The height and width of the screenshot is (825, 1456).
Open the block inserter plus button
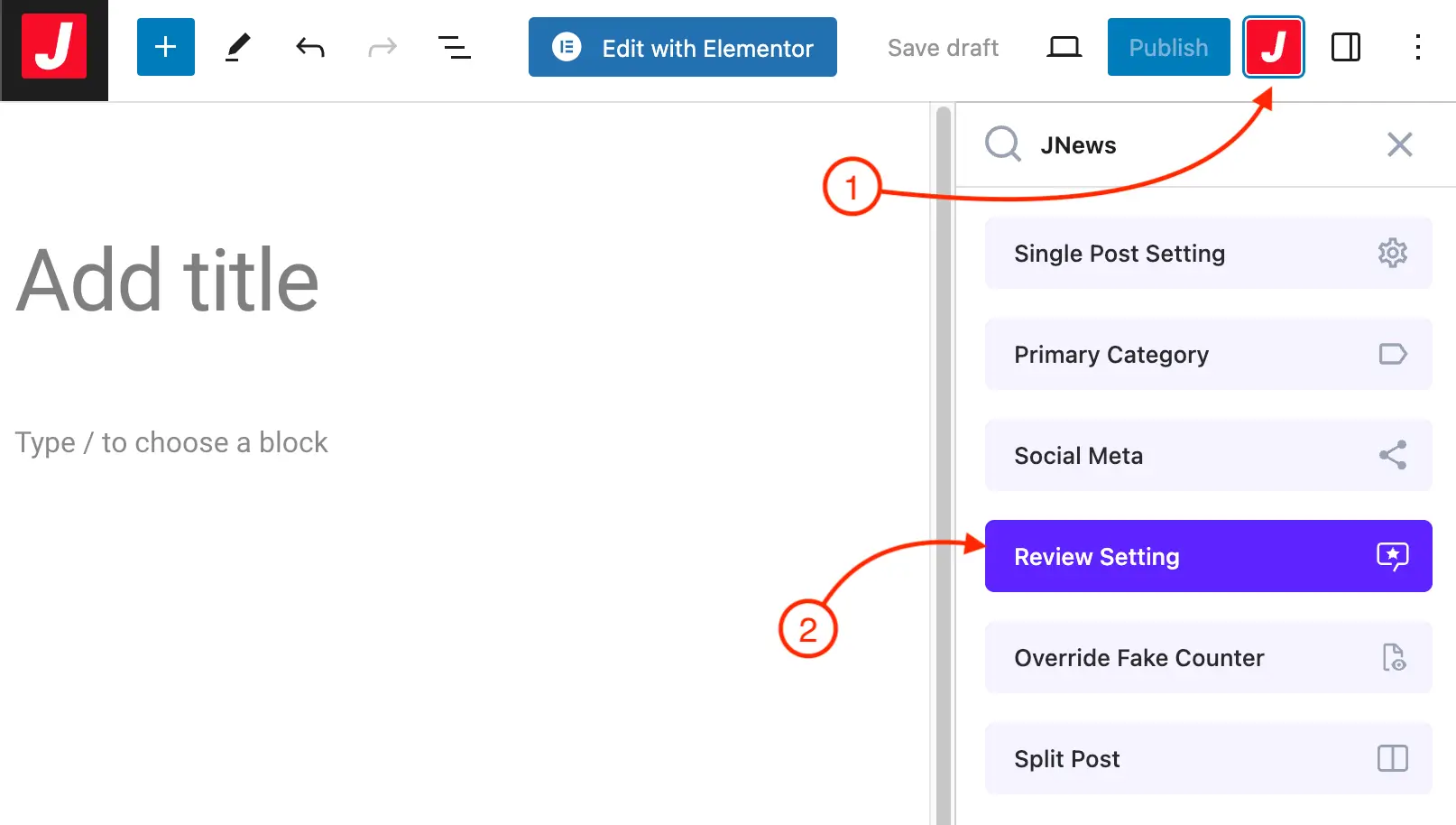click(x=166, y=47)
